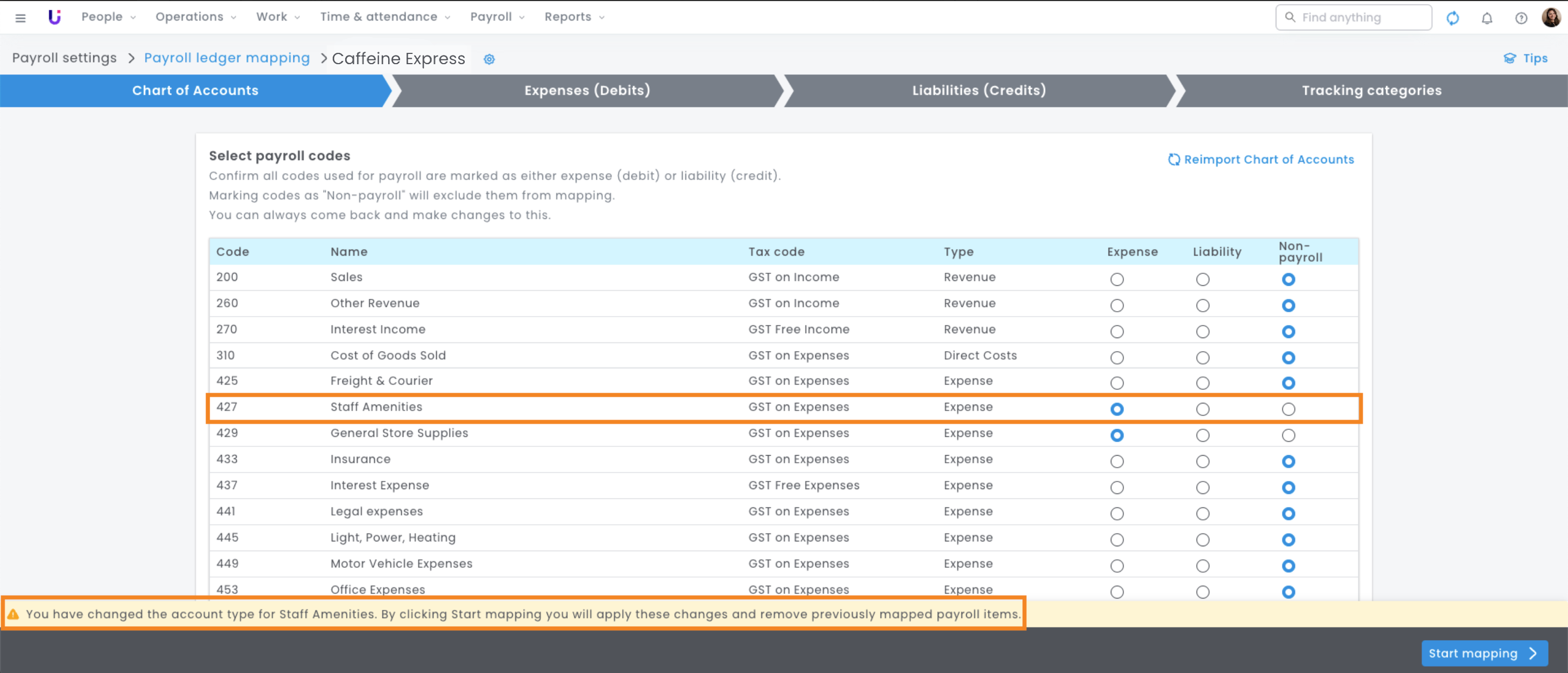This screenshot has height=673, width=1568.
Task: Open Payroll ledger mapping breadcrumb link
Action: coord(226,58)
